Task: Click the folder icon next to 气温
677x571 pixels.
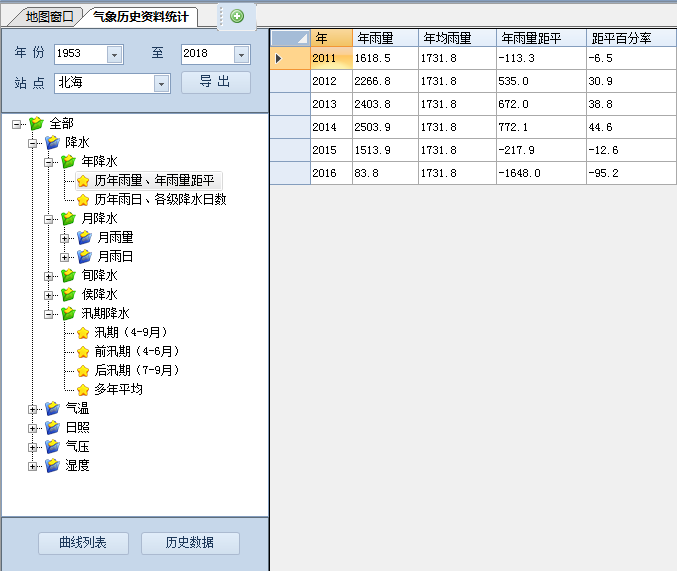Action: click(x=52, y=408)
